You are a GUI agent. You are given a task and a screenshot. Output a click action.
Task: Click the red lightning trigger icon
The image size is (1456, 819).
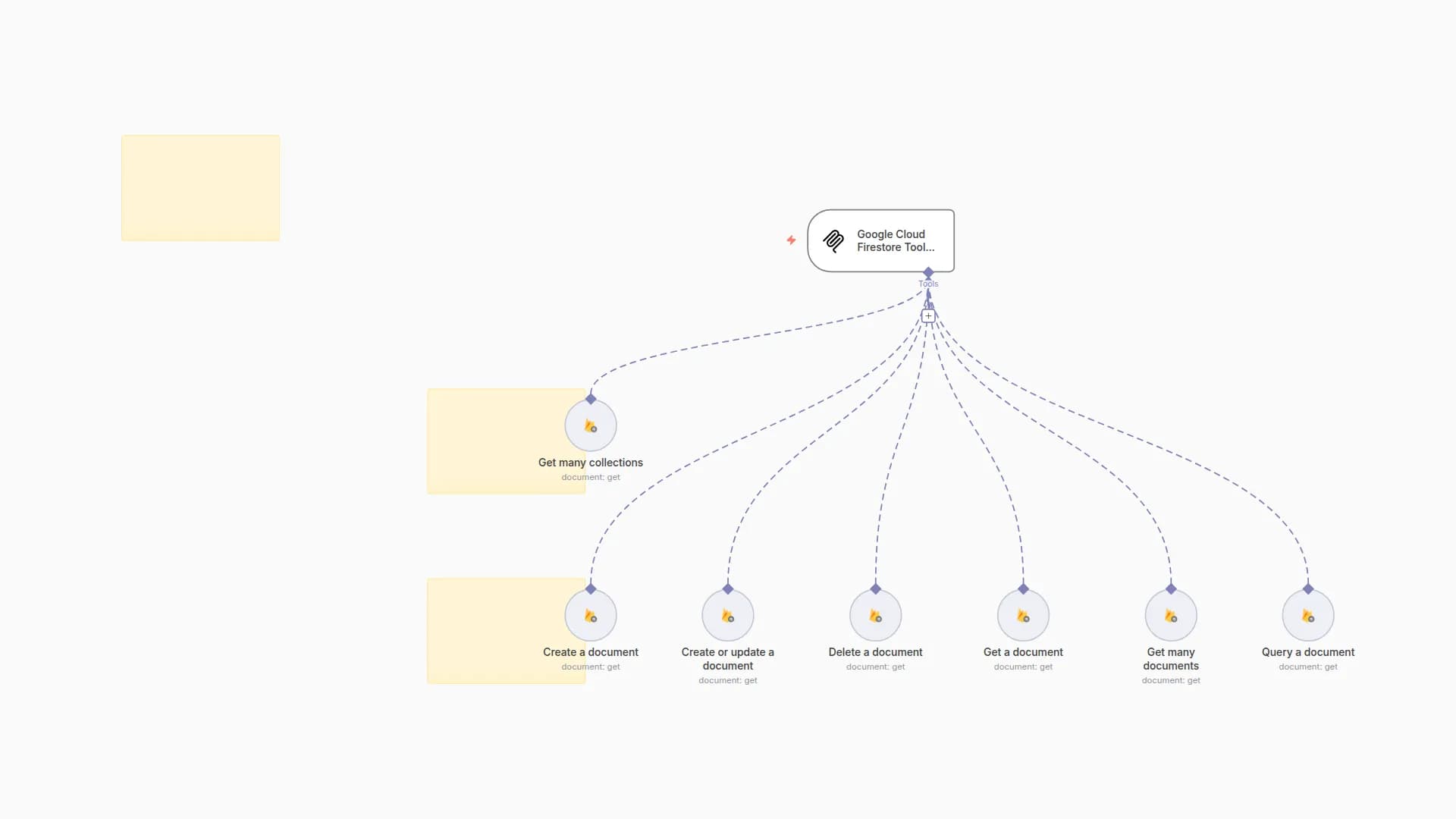click(791, 240)
